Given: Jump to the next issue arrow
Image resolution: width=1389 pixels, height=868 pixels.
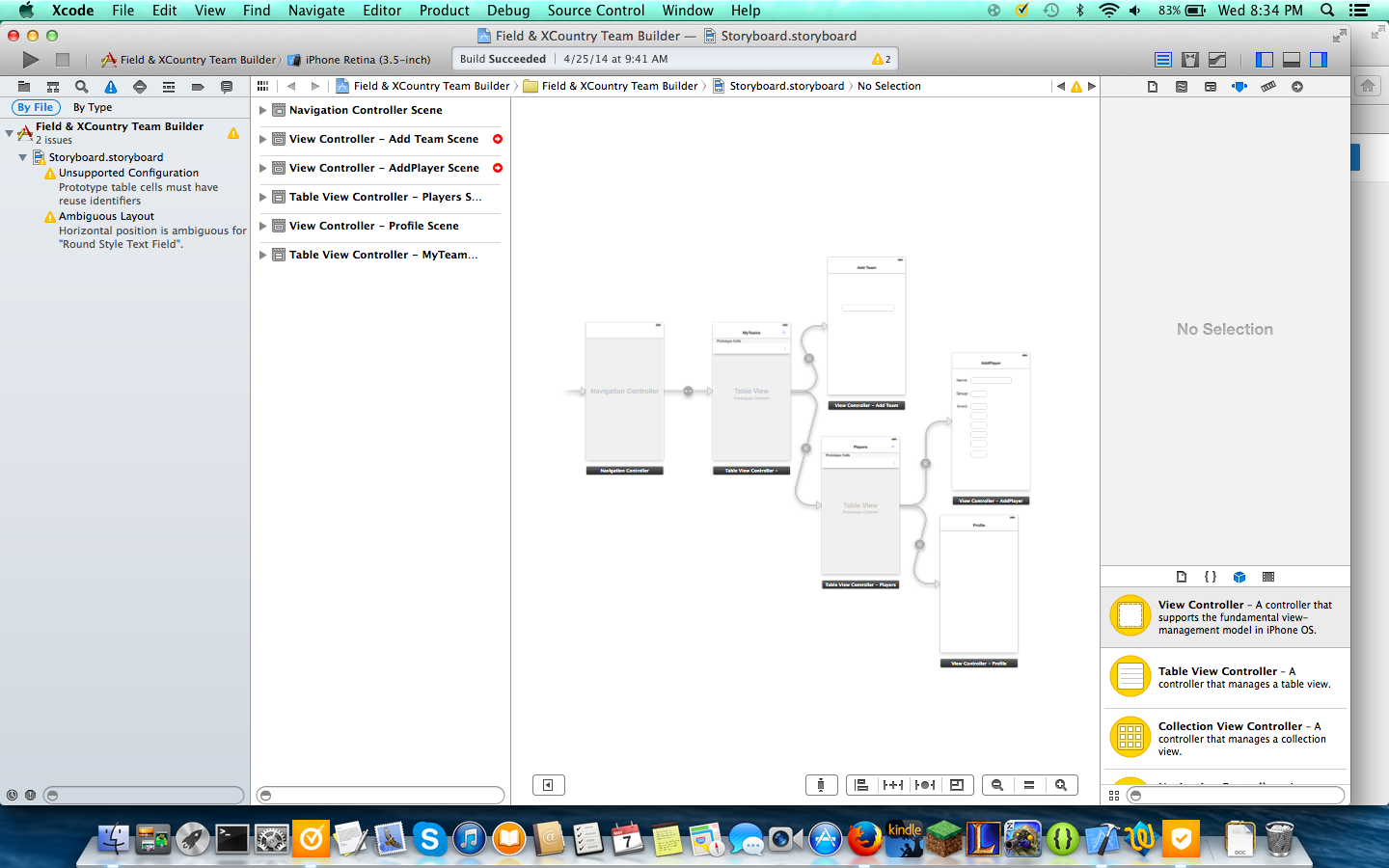Looking at the screenshot, I should [x=1092, y=86].
